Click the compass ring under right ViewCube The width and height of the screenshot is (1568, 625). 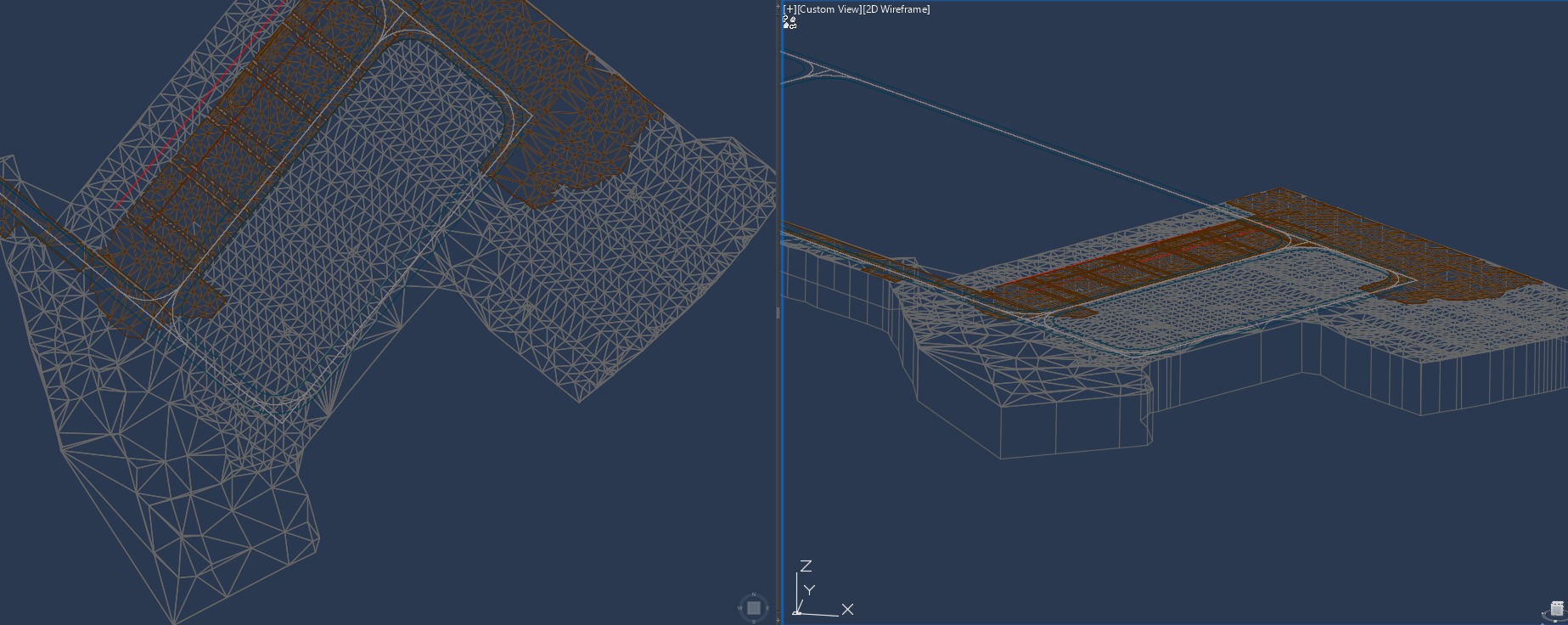click(1546, 617)
